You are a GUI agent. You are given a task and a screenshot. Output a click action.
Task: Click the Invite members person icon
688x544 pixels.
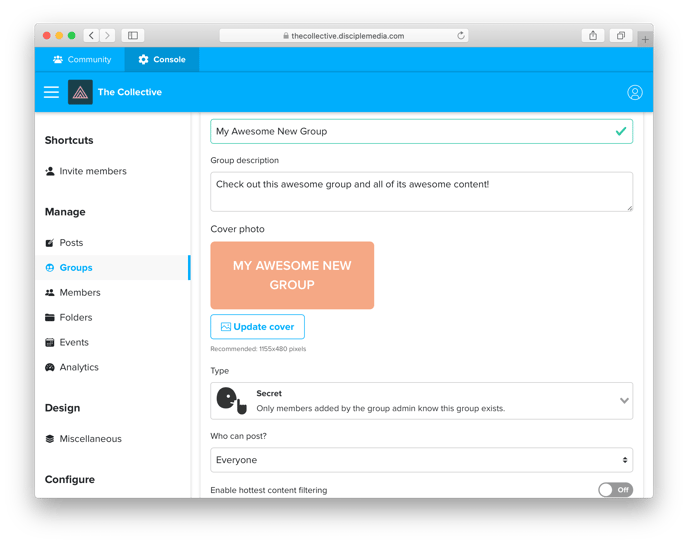coord(50,171)
